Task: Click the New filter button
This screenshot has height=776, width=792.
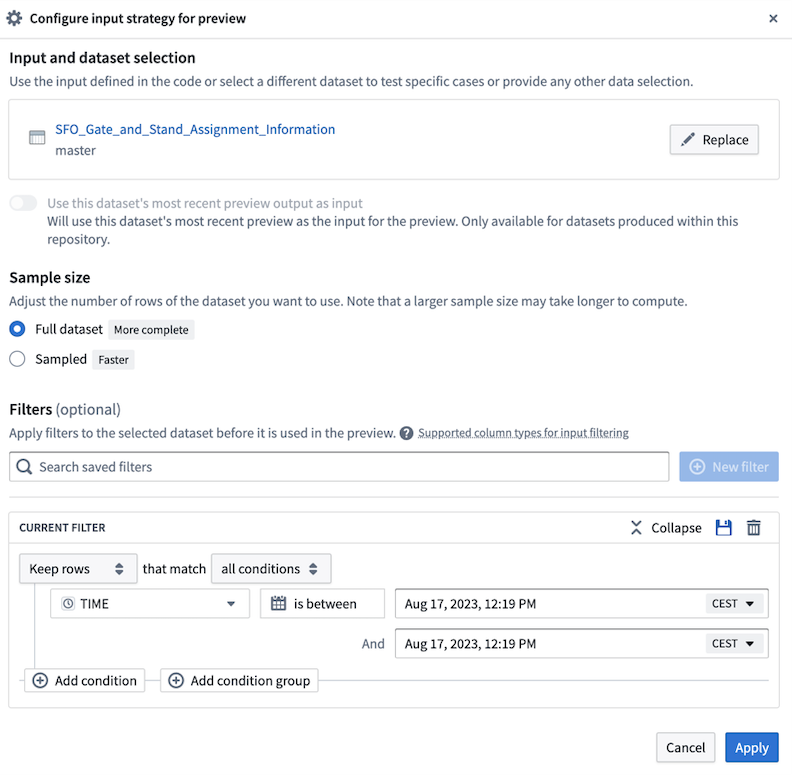Action: tap(728, 467)
